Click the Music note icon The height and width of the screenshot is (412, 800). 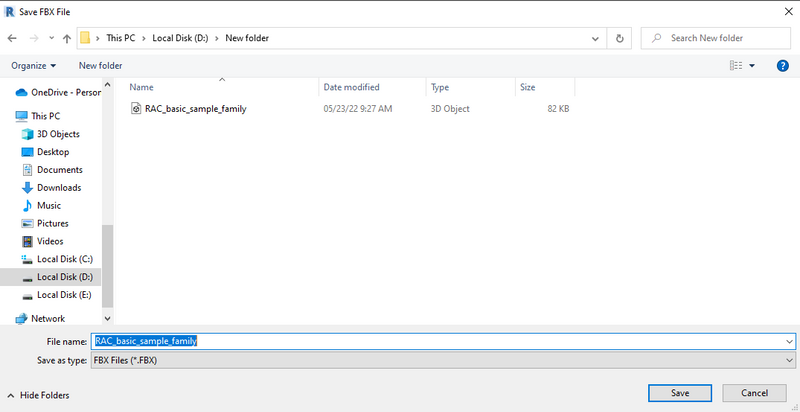click(28, 205)
